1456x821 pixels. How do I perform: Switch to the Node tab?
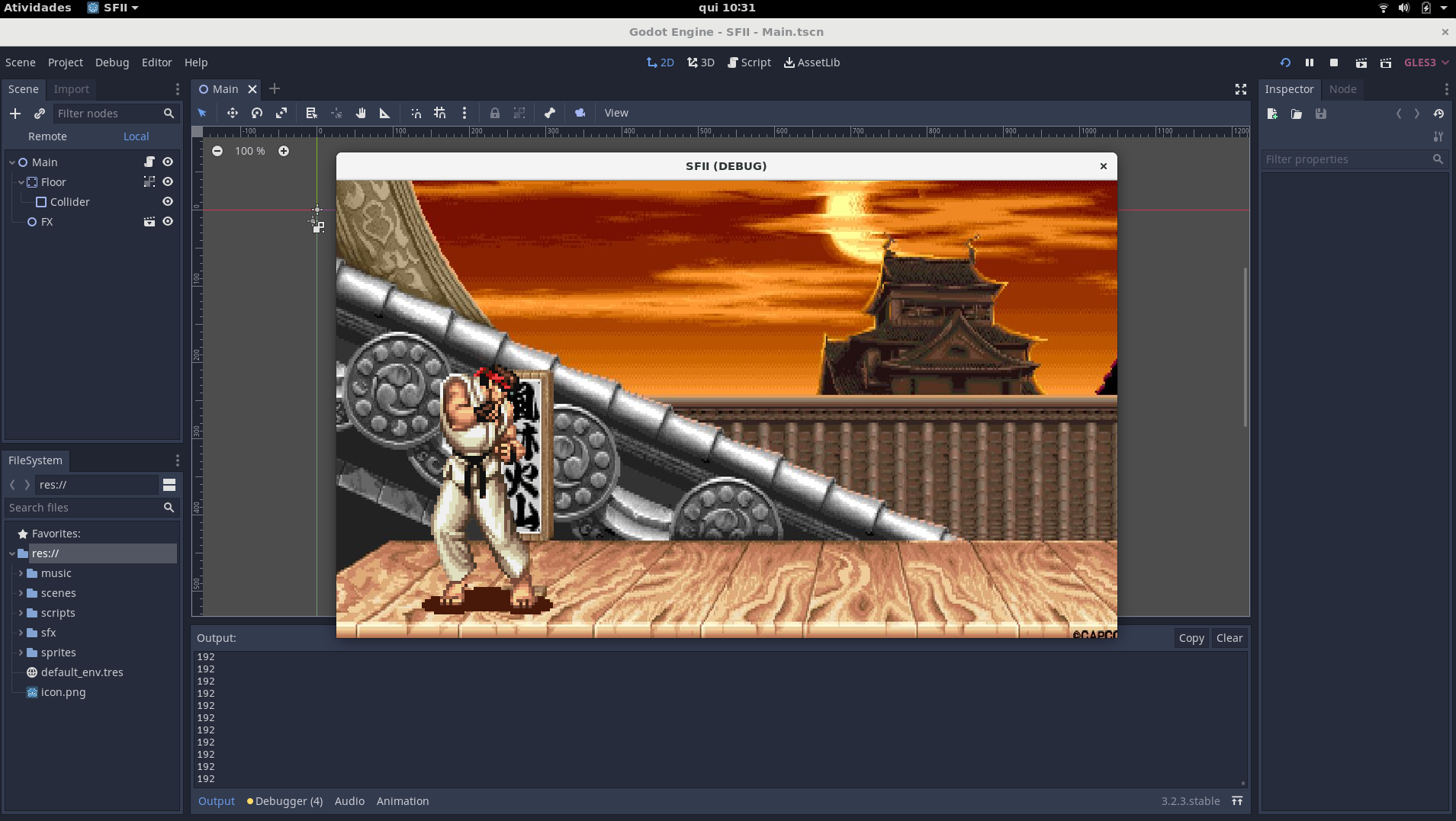click(1343, 89)
